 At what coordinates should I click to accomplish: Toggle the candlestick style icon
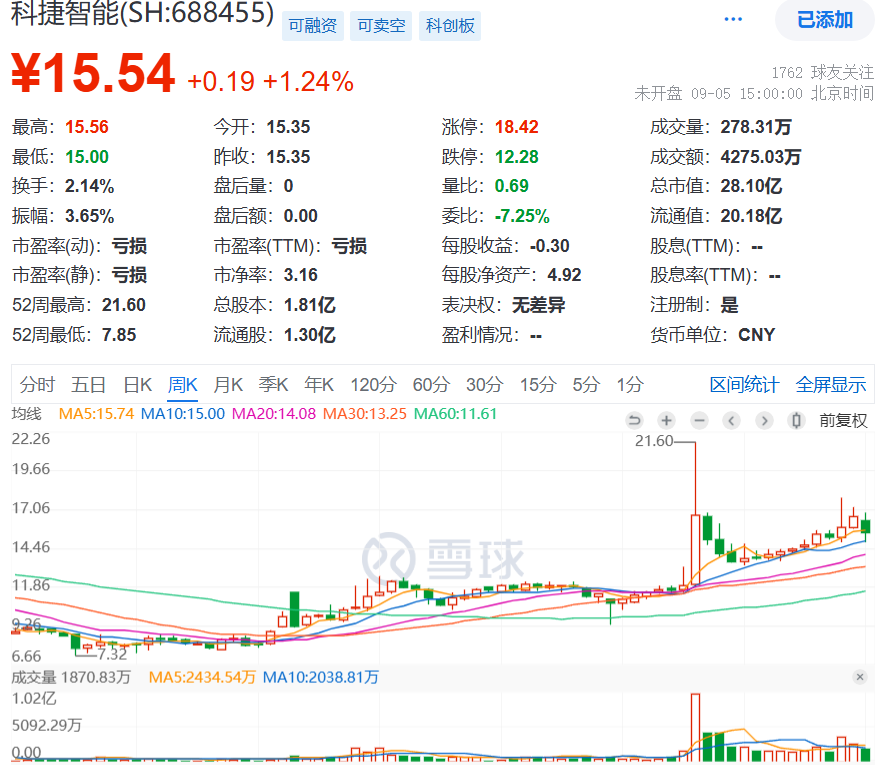(796, 420)
